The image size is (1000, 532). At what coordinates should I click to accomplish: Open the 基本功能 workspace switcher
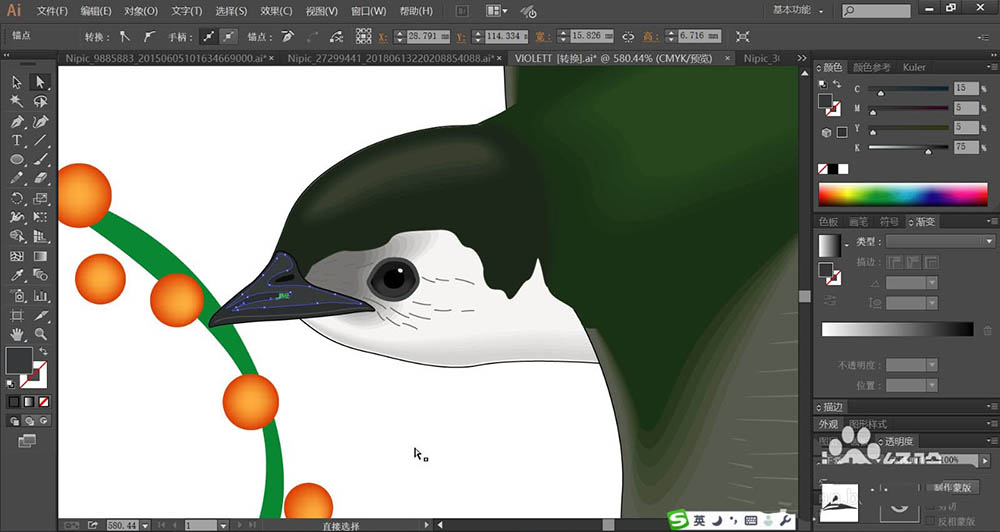pyautogui.click(x=797, y=10)
